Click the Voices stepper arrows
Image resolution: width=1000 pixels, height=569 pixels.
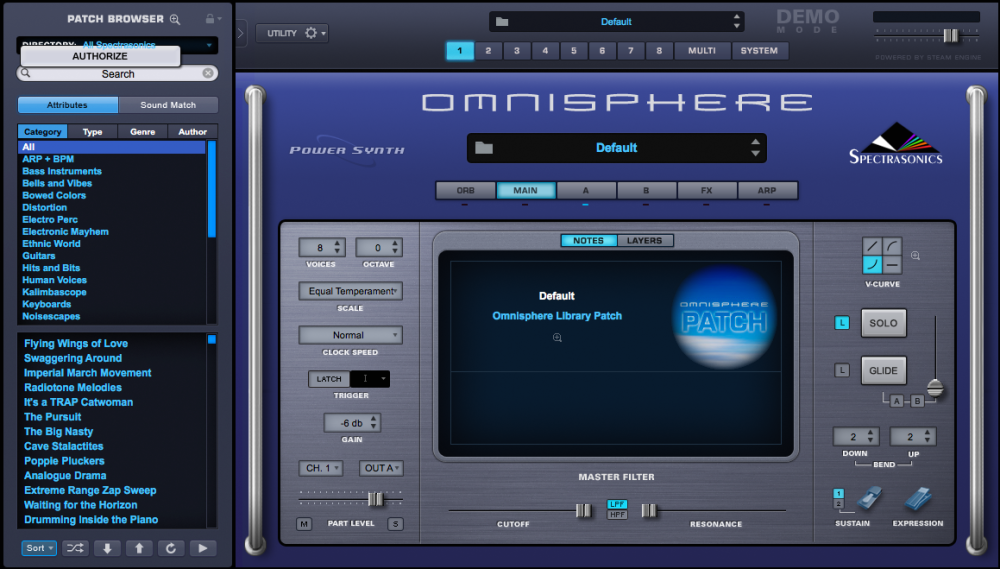[338, 248]
